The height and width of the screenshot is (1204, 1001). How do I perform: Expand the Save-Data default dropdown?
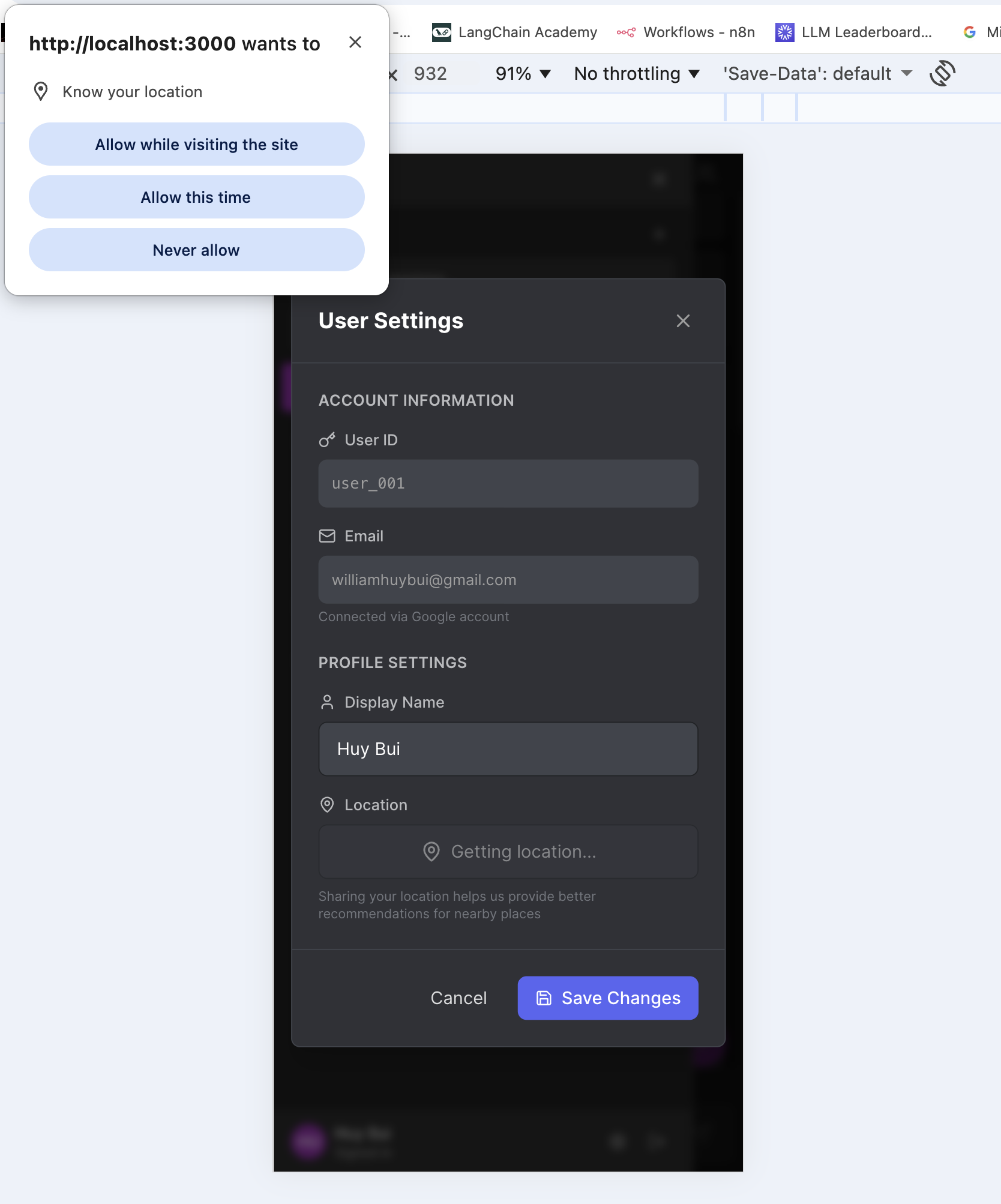point(818,74)
